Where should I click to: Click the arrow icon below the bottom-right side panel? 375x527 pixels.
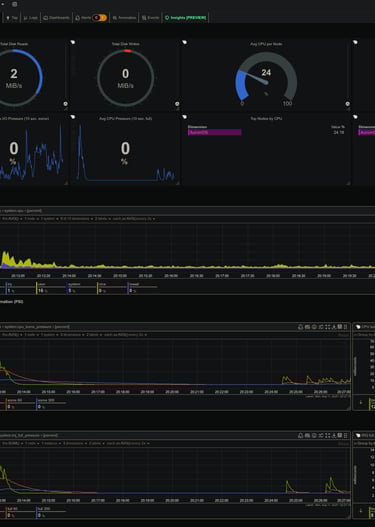coord(361,511)
